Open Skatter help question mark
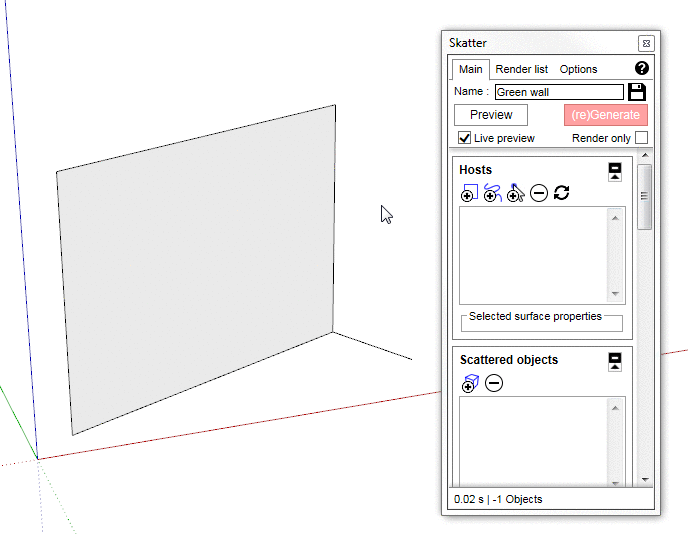The image size is (688, 534). [x=642, y=69]
